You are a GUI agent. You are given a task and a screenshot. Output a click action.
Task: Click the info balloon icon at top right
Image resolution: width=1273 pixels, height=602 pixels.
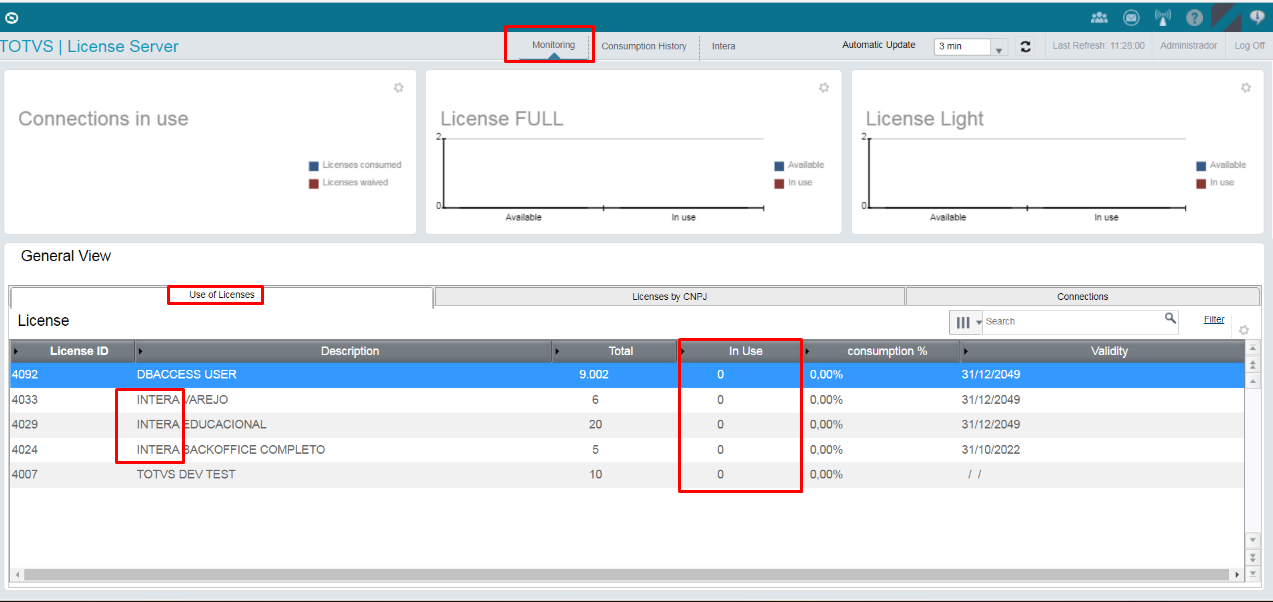tap(1256, 17)
